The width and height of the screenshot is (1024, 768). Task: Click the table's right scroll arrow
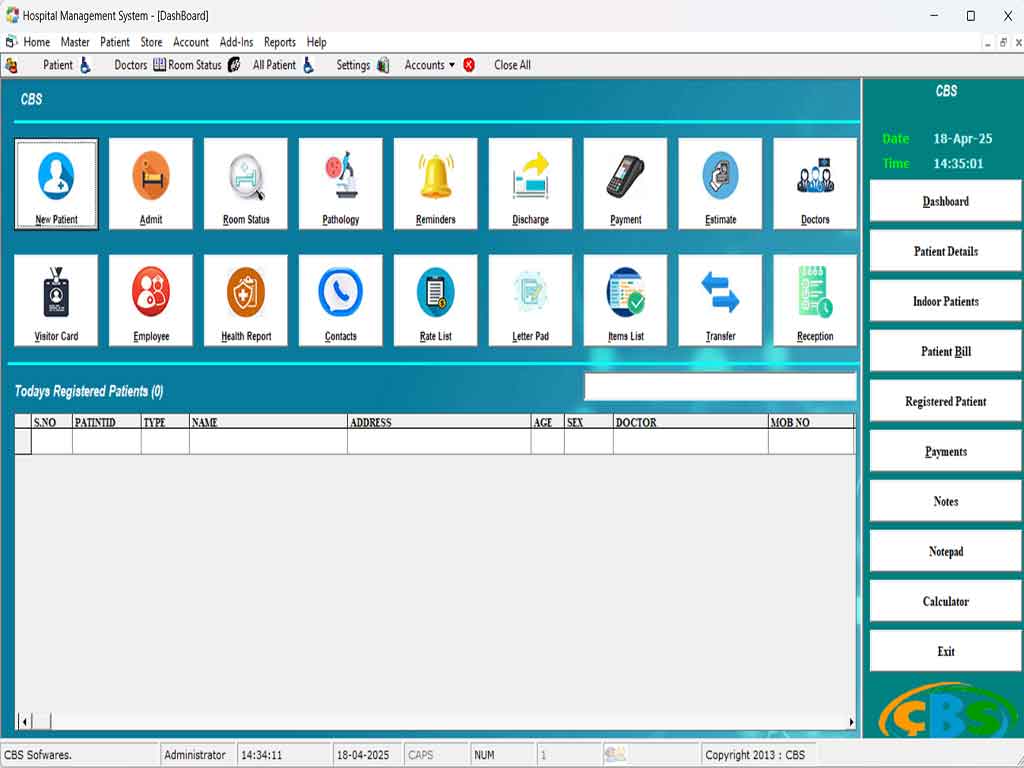(851, 721)
